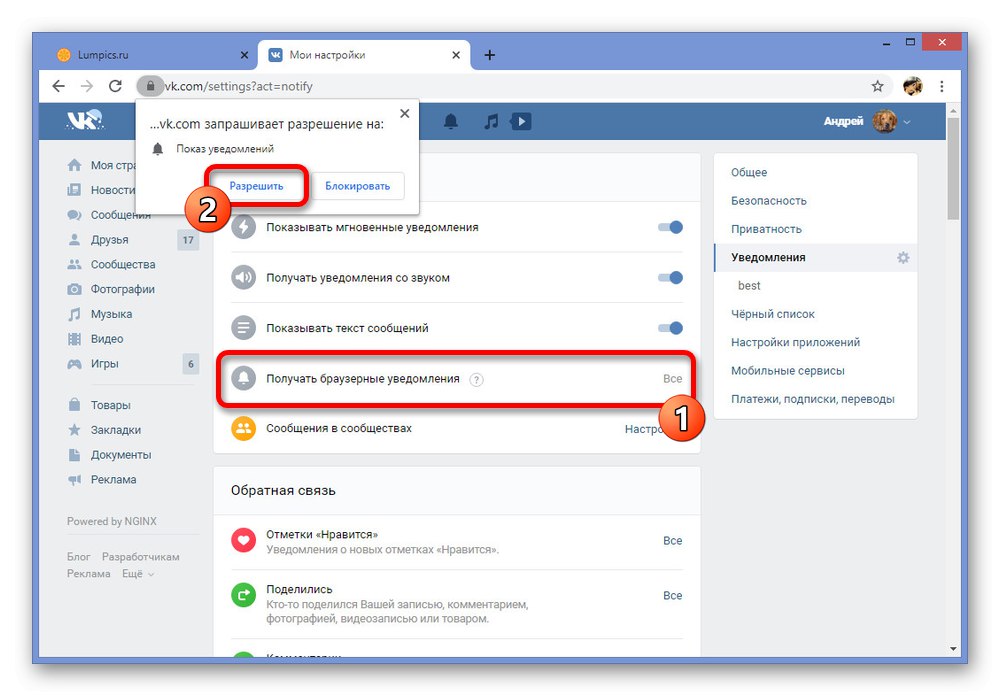Click the browser back arrow

[59, 86]
